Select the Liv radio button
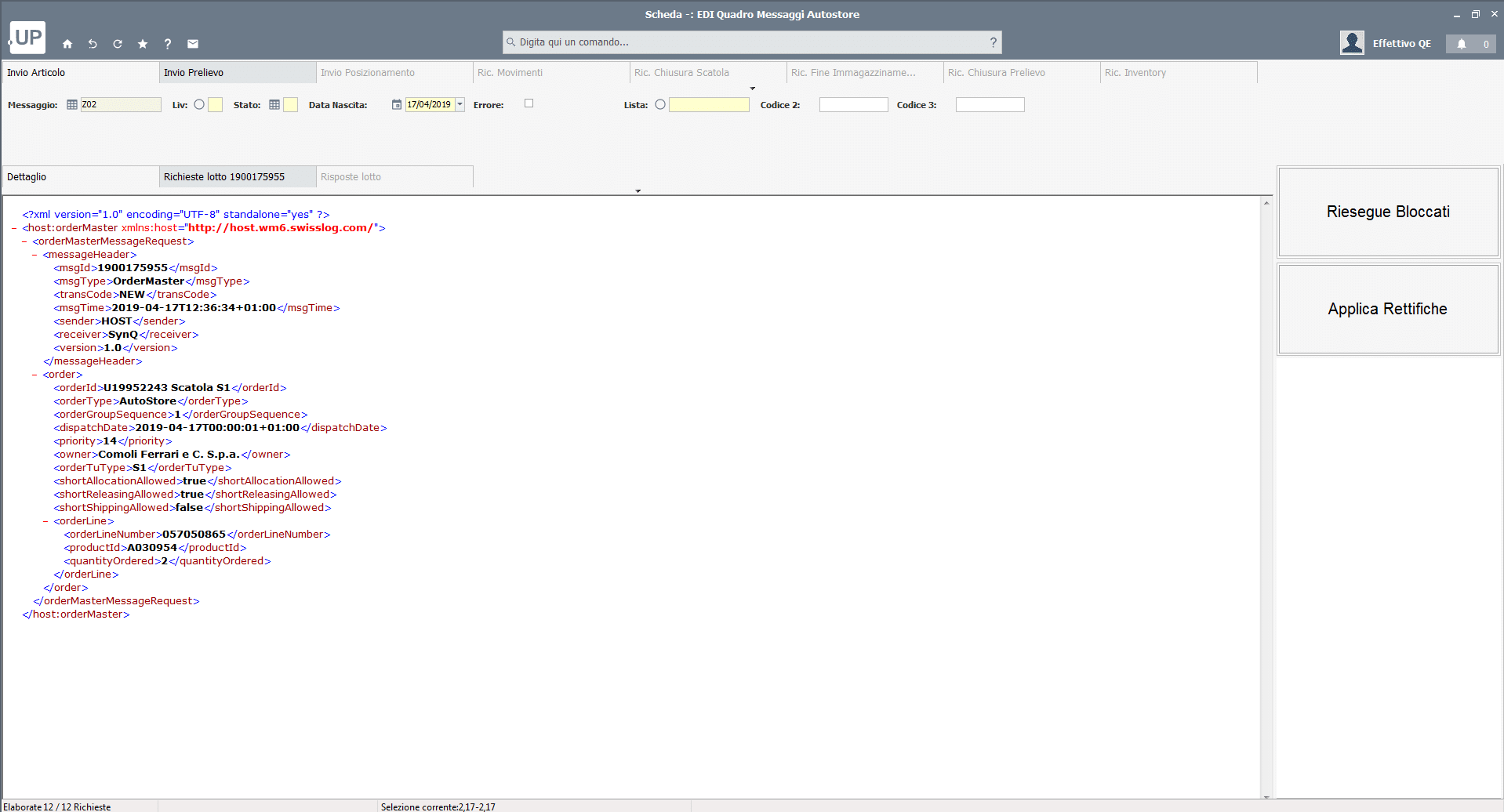 coord(199,104)
